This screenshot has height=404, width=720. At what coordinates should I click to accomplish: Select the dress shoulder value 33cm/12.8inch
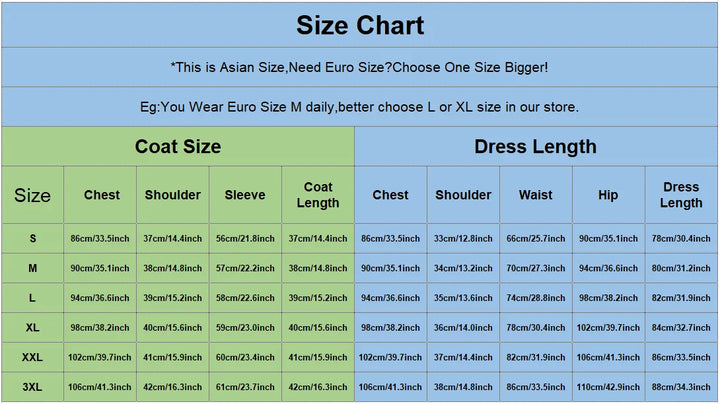(463, 239)
